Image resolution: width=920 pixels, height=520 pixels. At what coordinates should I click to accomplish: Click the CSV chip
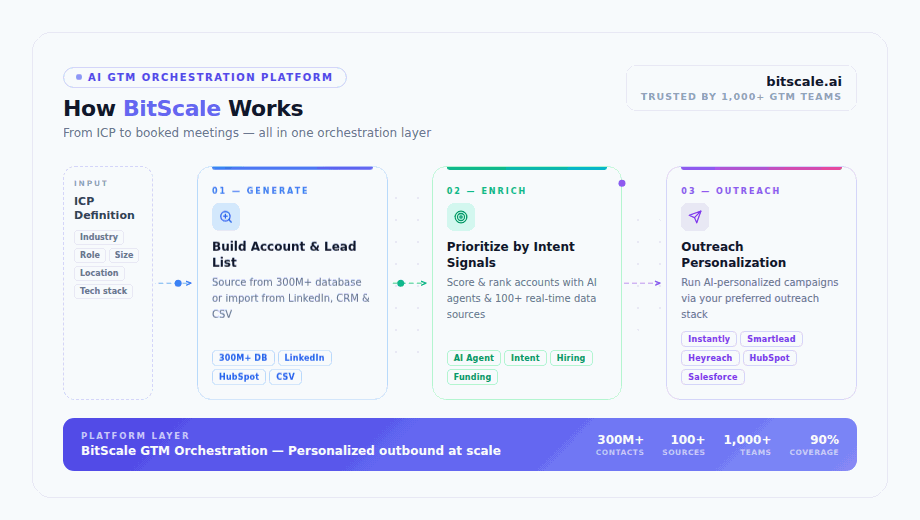click(x=286, y=377)
